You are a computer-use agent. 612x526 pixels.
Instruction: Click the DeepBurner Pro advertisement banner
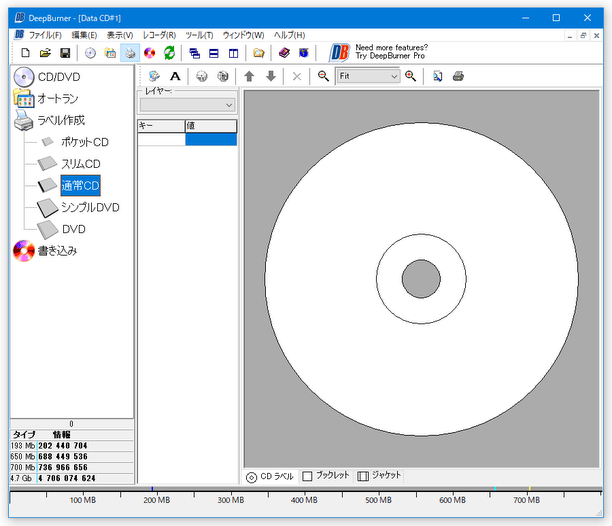[x=379, y=52]
